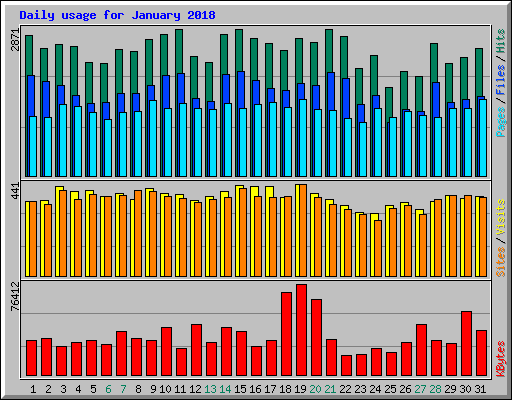Click day label '1' on the x-axis
The image size is (512, 400).
click(33, 389)
